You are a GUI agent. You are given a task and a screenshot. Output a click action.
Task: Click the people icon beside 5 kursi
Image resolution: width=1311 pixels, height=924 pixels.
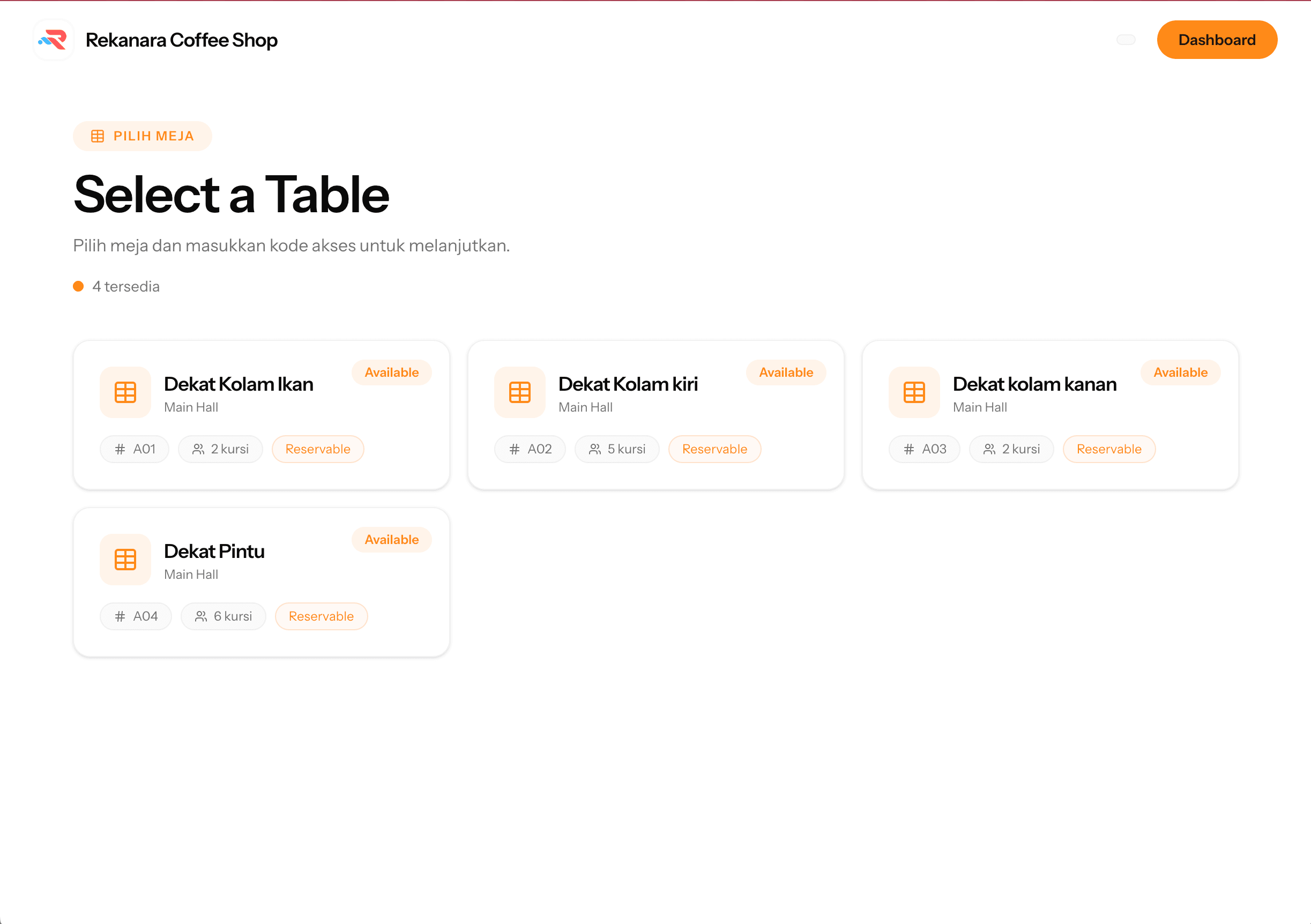click(x=595, y=450)
